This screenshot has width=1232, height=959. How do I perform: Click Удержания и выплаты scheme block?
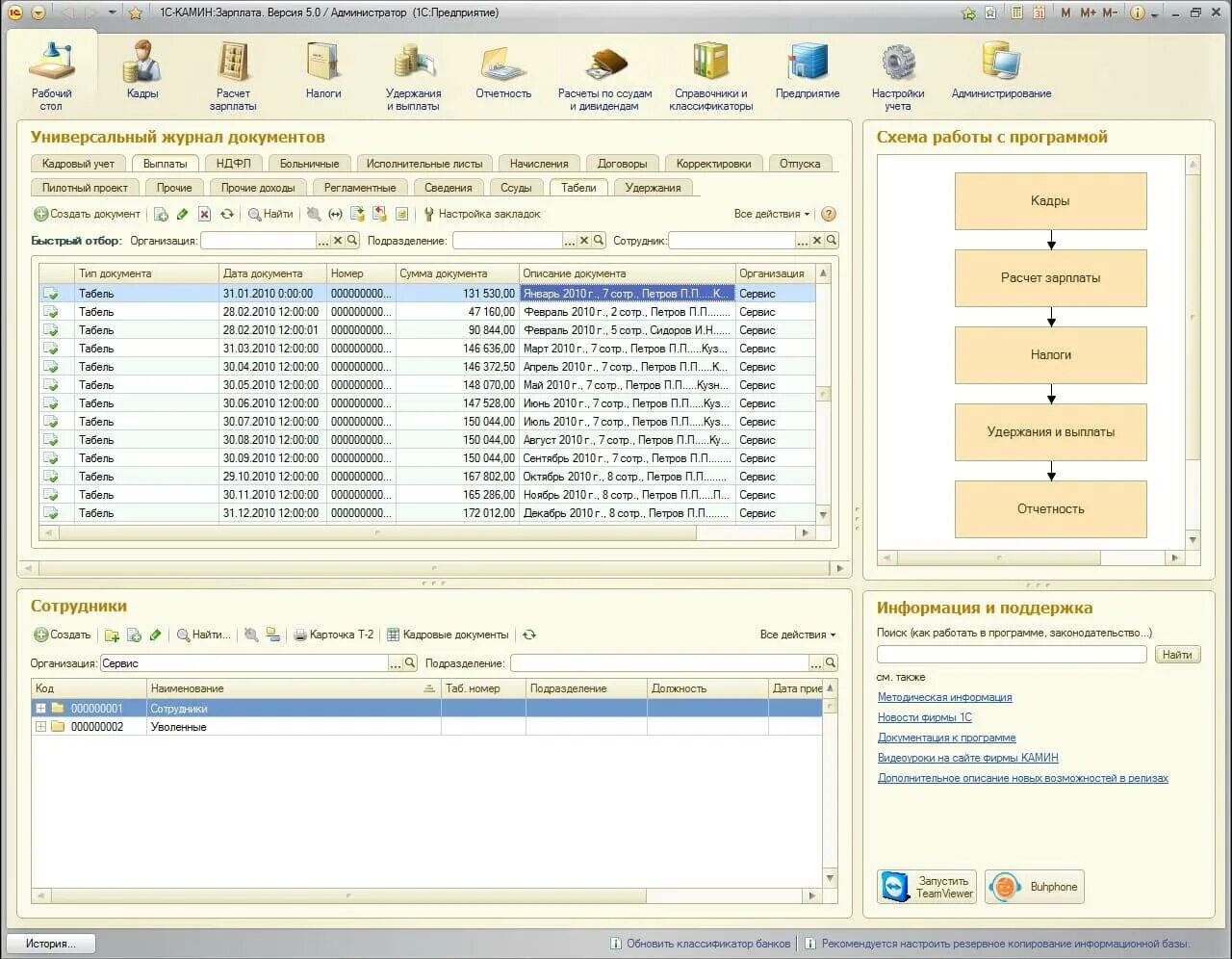click(1050, 431)
